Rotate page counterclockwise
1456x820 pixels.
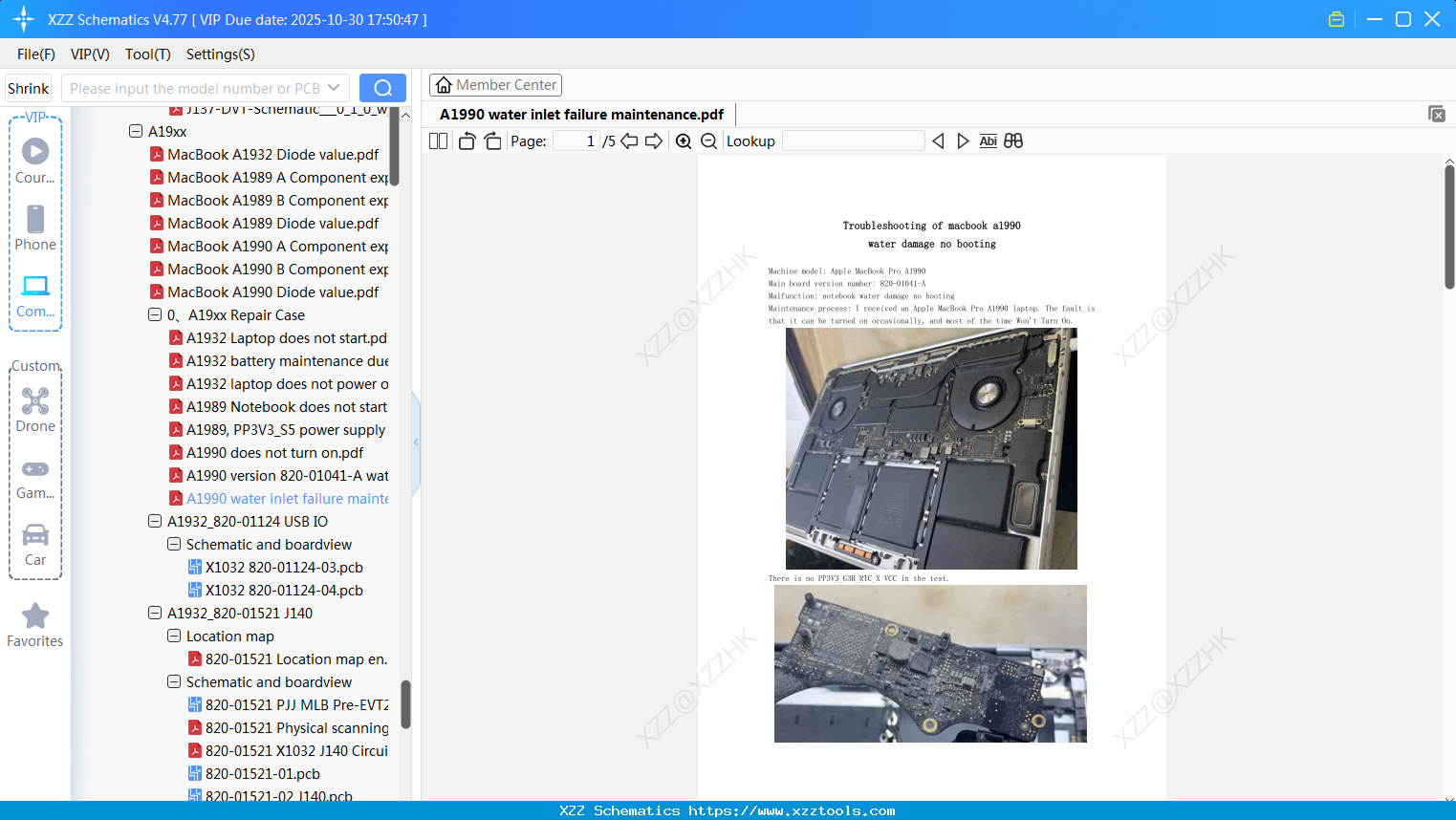[467, 141]
